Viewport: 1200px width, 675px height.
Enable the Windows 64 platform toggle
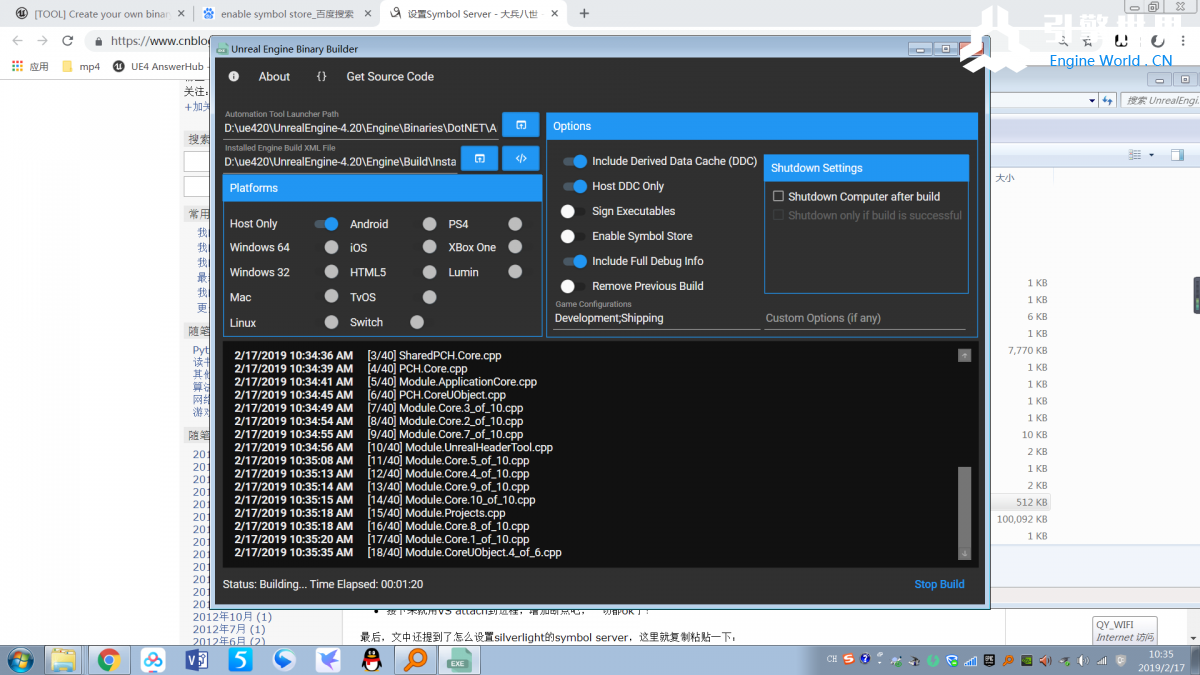(331, 247)
